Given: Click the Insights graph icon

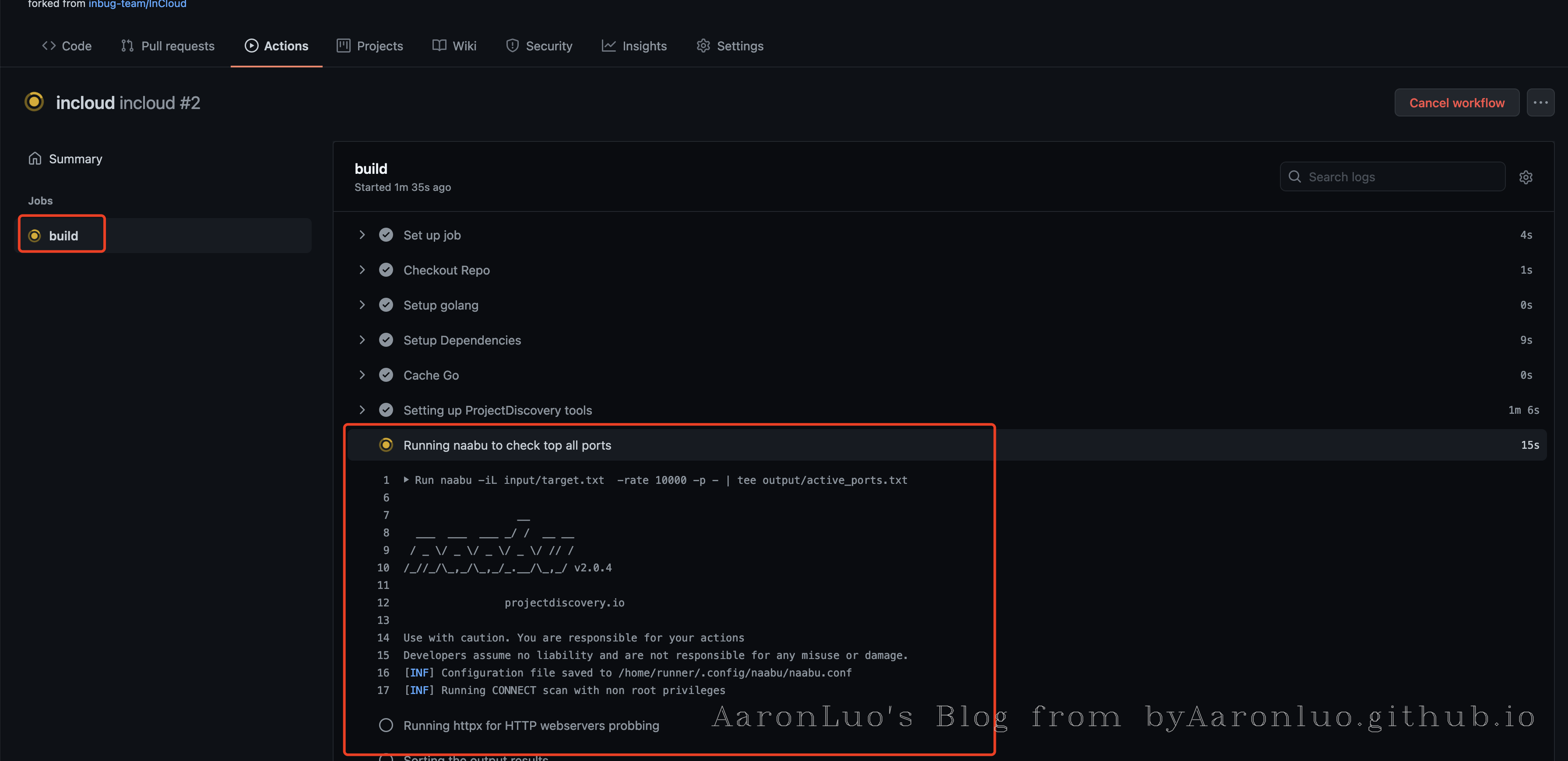Looking at the screenshot, I should point(608,46).
